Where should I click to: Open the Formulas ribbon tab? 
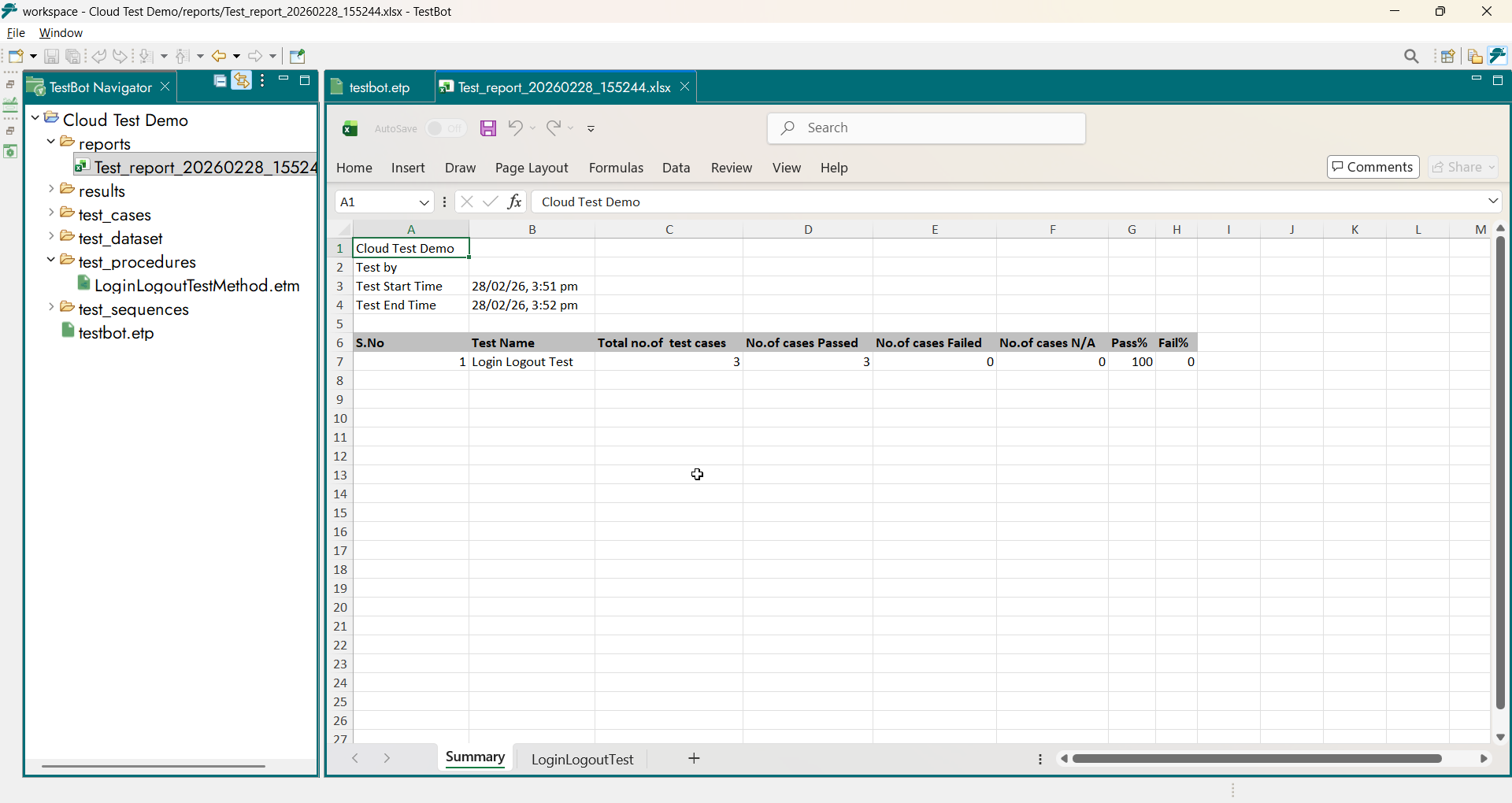tap(616, 168)
